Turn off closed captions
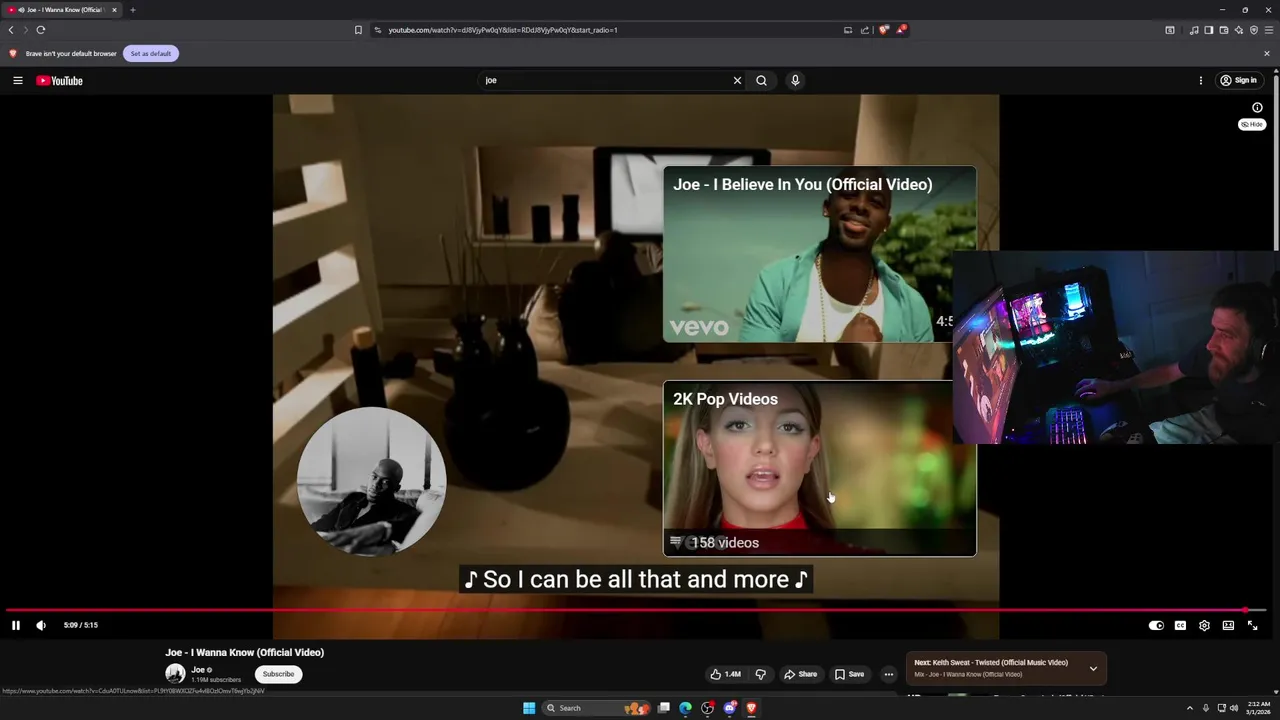1280x720 pixels. point(1180,625)
